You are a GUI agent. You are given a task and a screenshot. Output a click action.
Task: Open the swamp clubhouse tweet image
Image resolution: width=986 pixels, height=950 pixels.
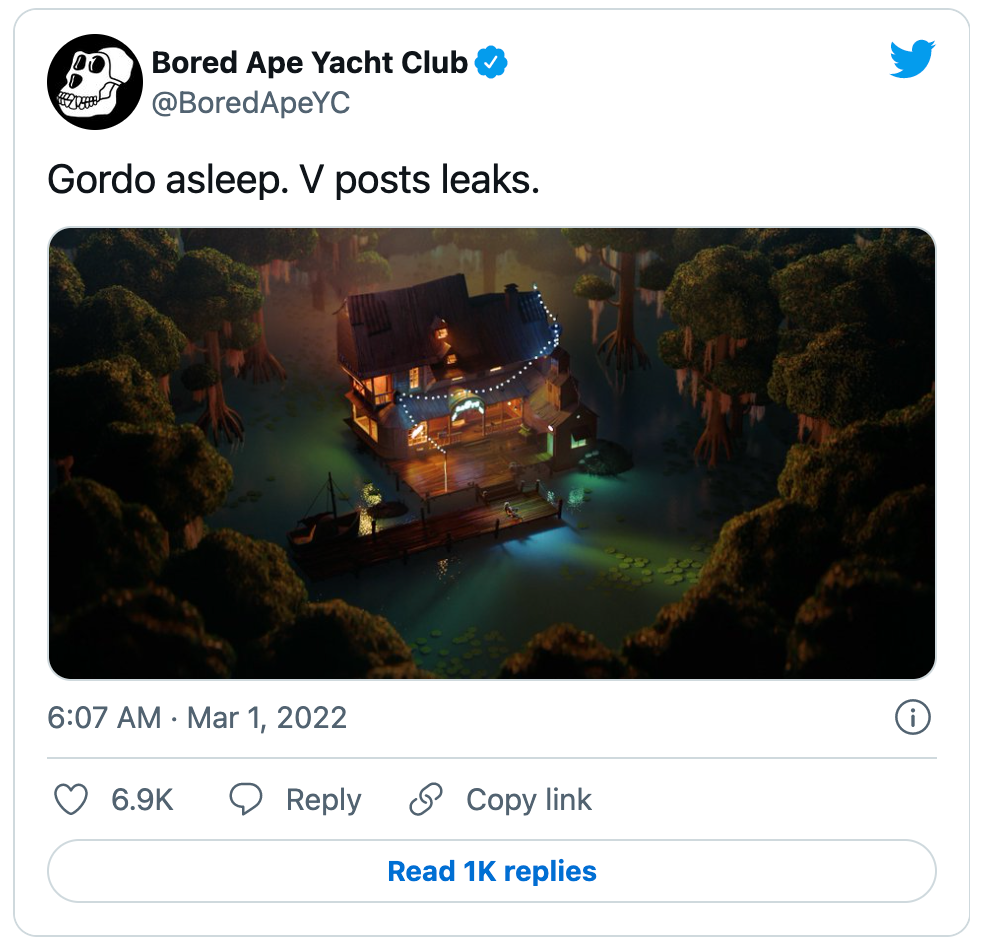coord(492,453)
